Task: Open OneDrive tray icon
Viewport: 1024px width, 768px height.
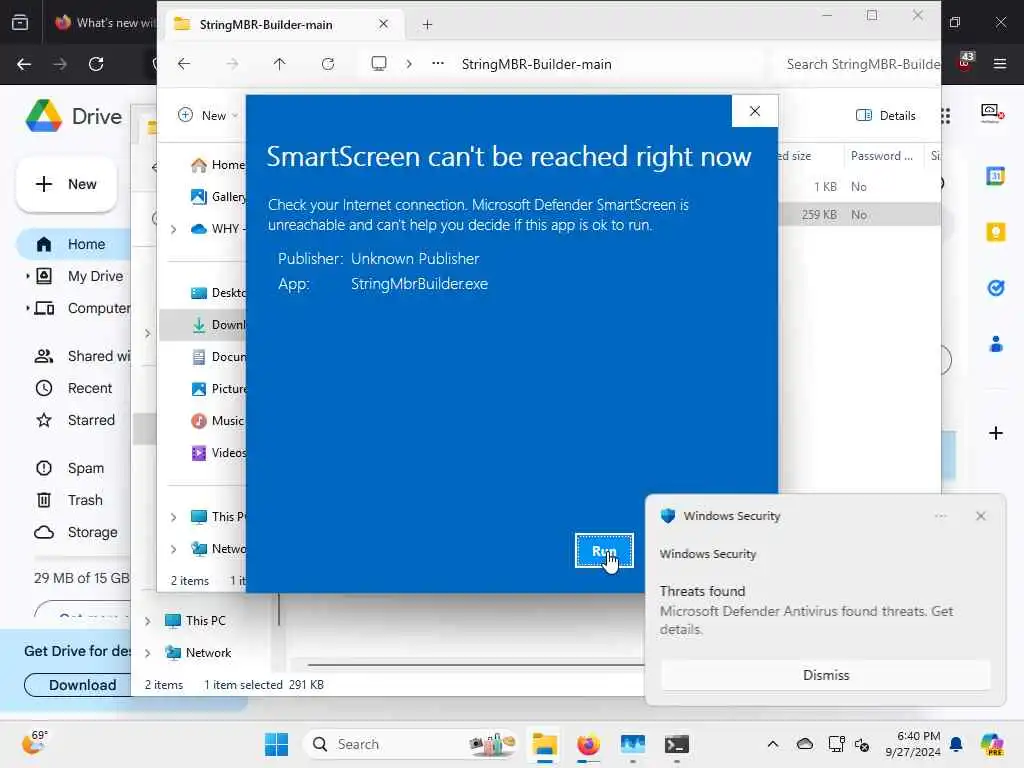Action: coord(805,744)
